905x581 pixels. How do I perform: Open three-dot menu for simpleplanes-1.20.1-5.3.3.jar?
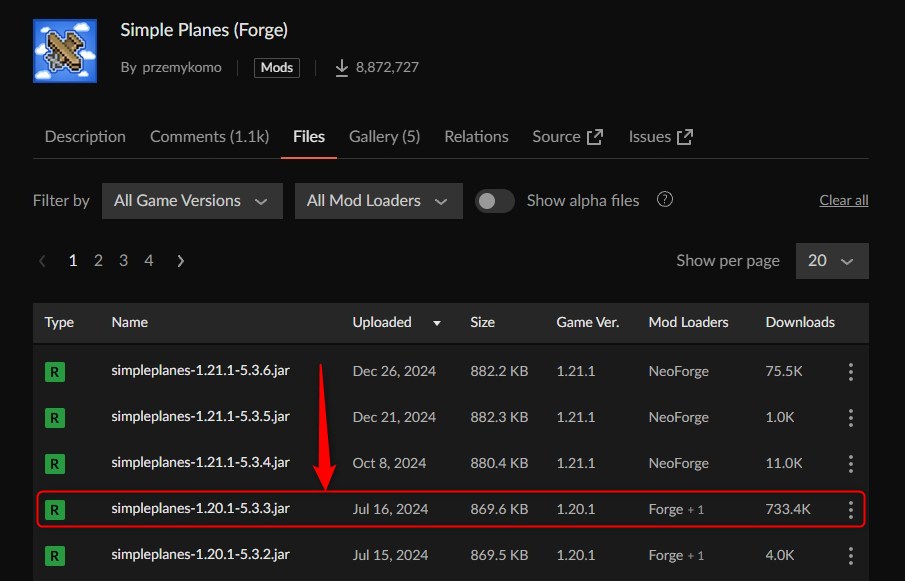(x=850, y=509)
